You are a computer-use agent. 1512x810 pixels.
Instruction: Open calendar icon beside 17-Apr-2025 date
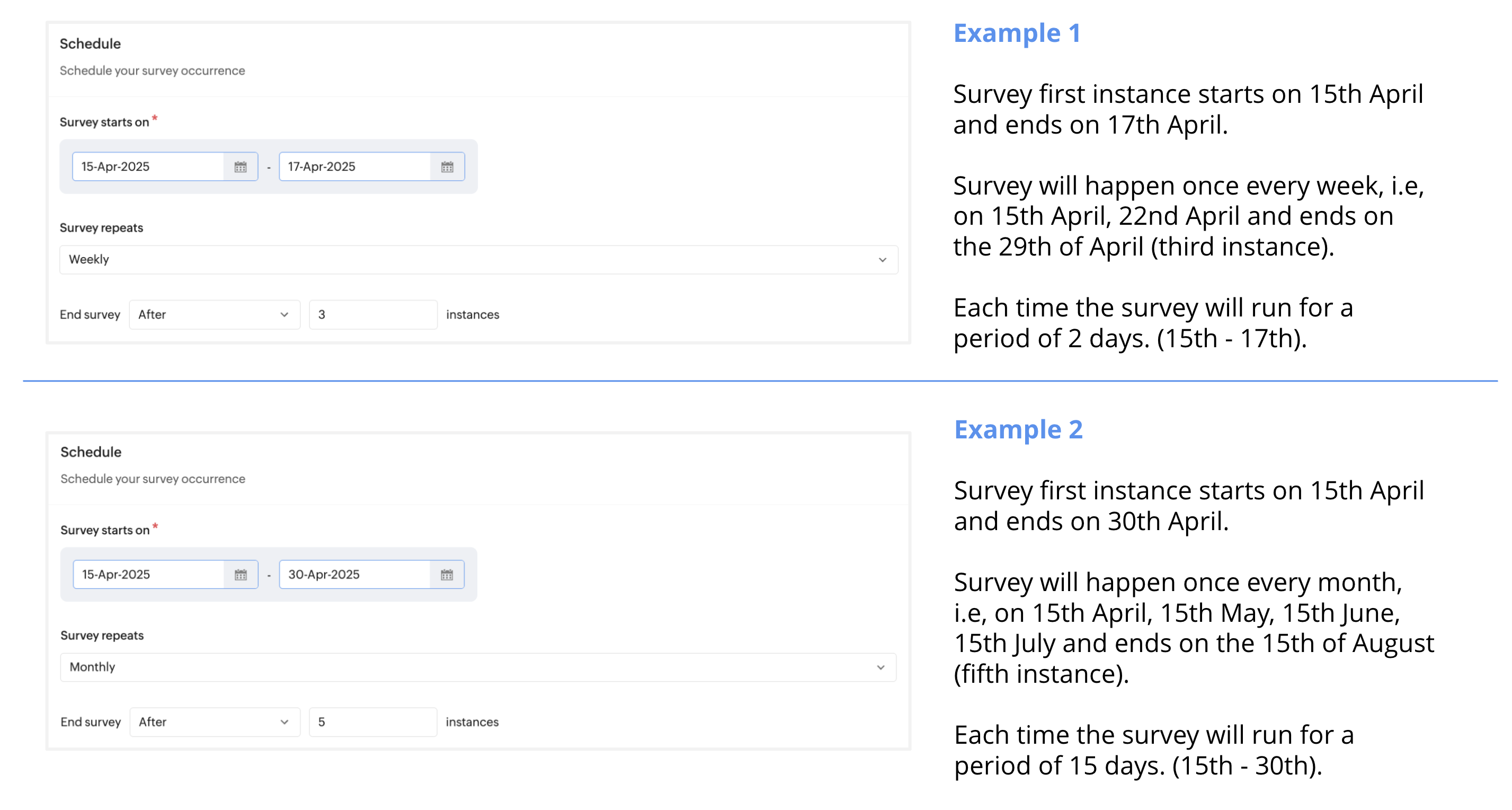coord(447,167)
